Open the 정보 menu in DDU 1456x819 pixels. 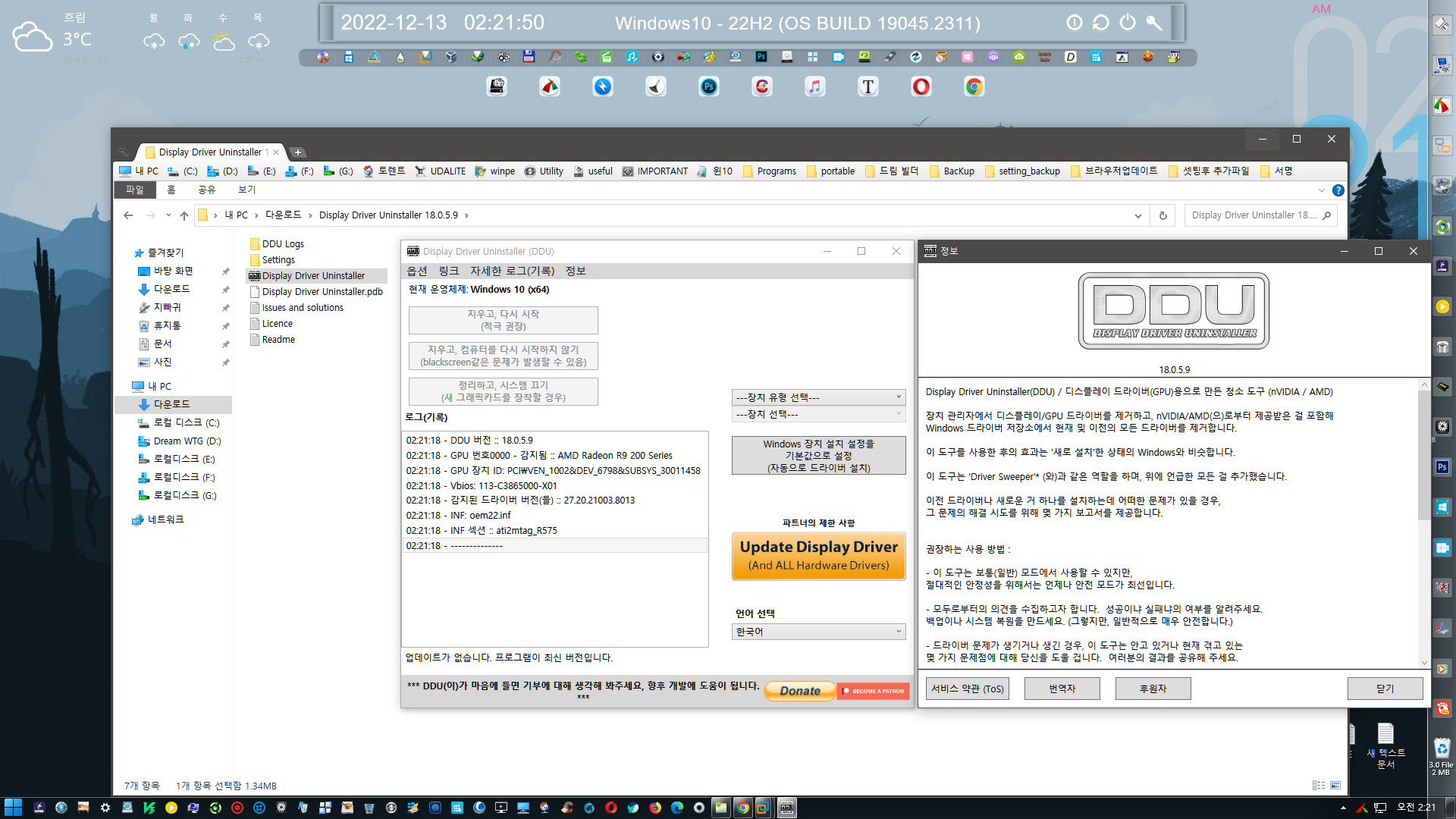[576, 271]
